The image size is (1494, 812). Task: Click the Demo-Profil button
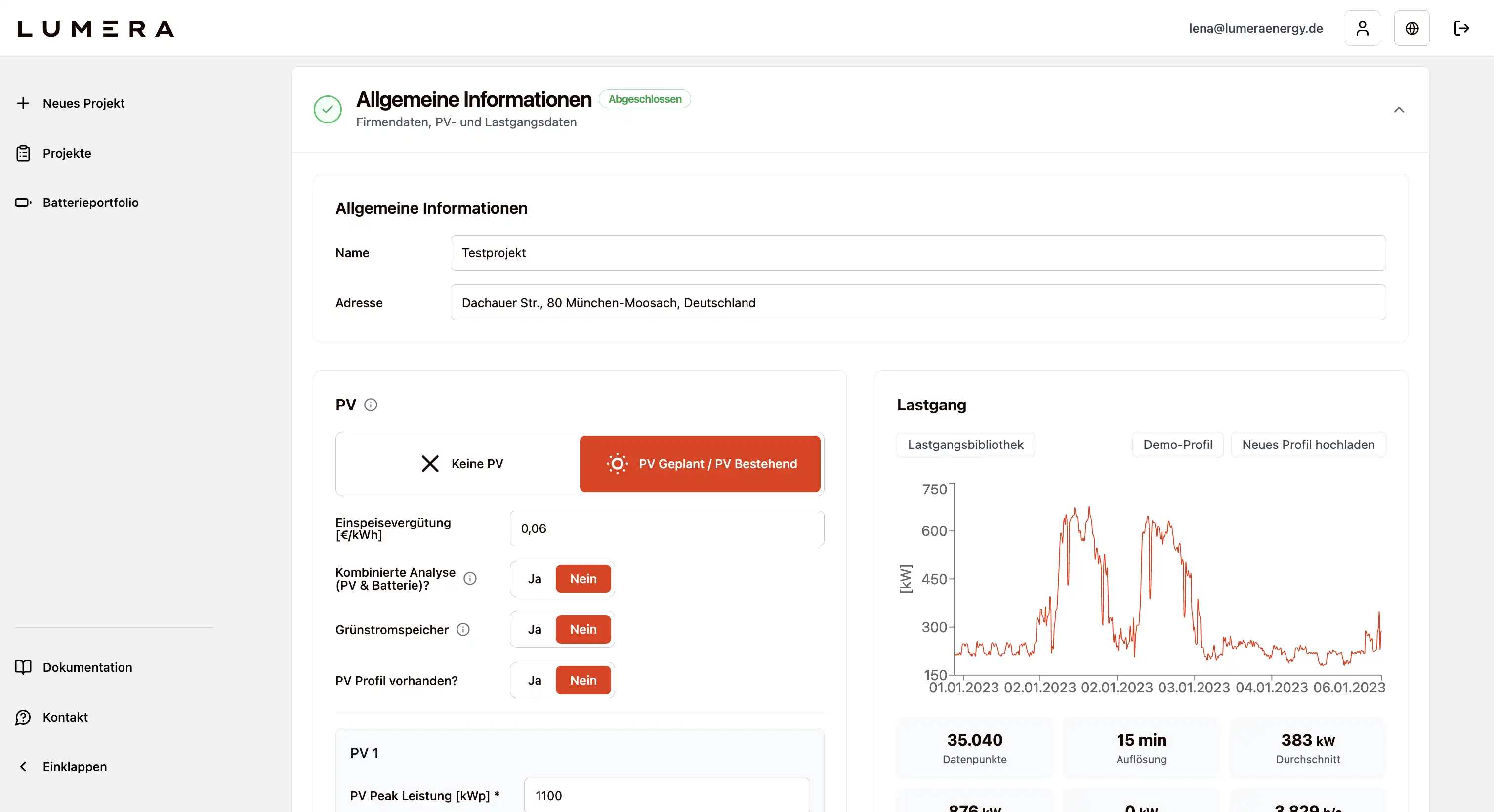coord(1177,445)
